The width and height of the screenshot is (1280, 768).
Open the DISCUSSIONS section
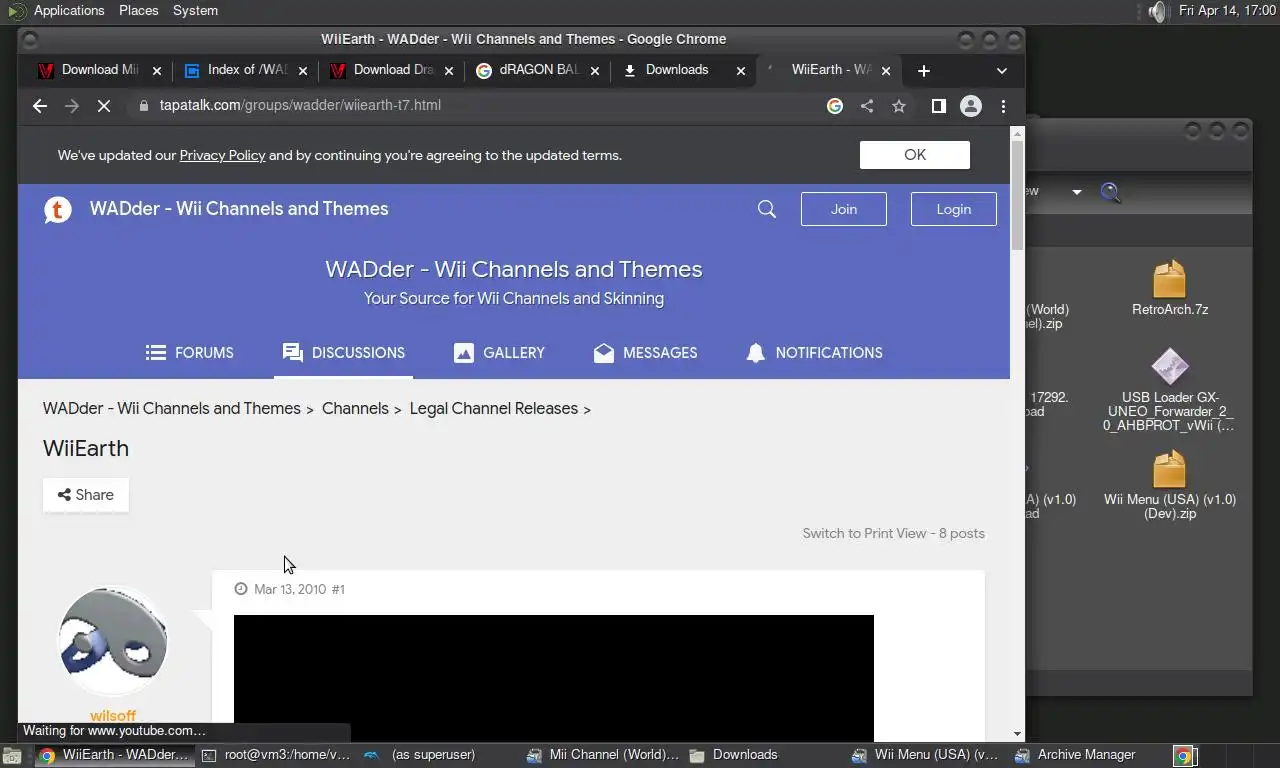pos(343,353)
